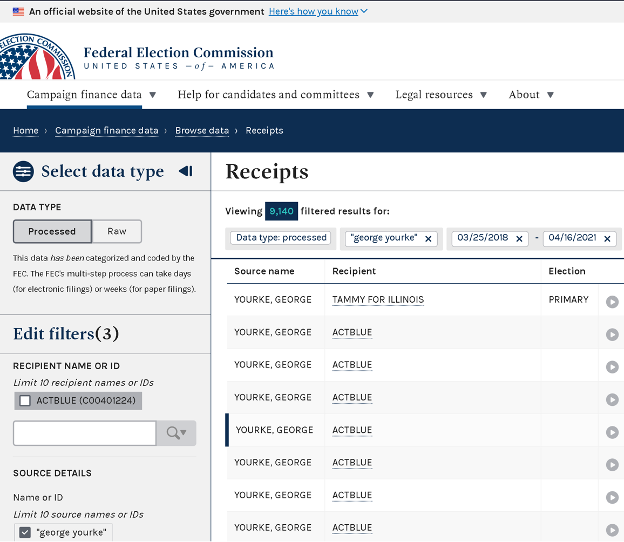Open Browse data breadcrumb link

click(x=202, y=131)
